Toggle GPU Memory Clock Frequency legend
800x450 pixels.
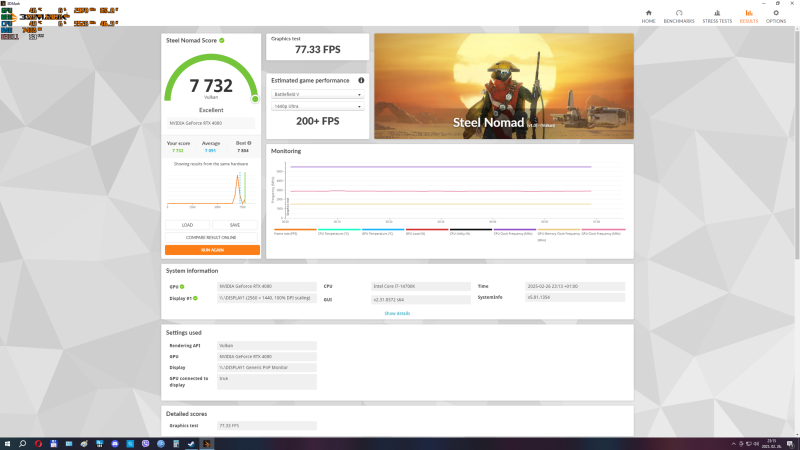coord(559,233)
